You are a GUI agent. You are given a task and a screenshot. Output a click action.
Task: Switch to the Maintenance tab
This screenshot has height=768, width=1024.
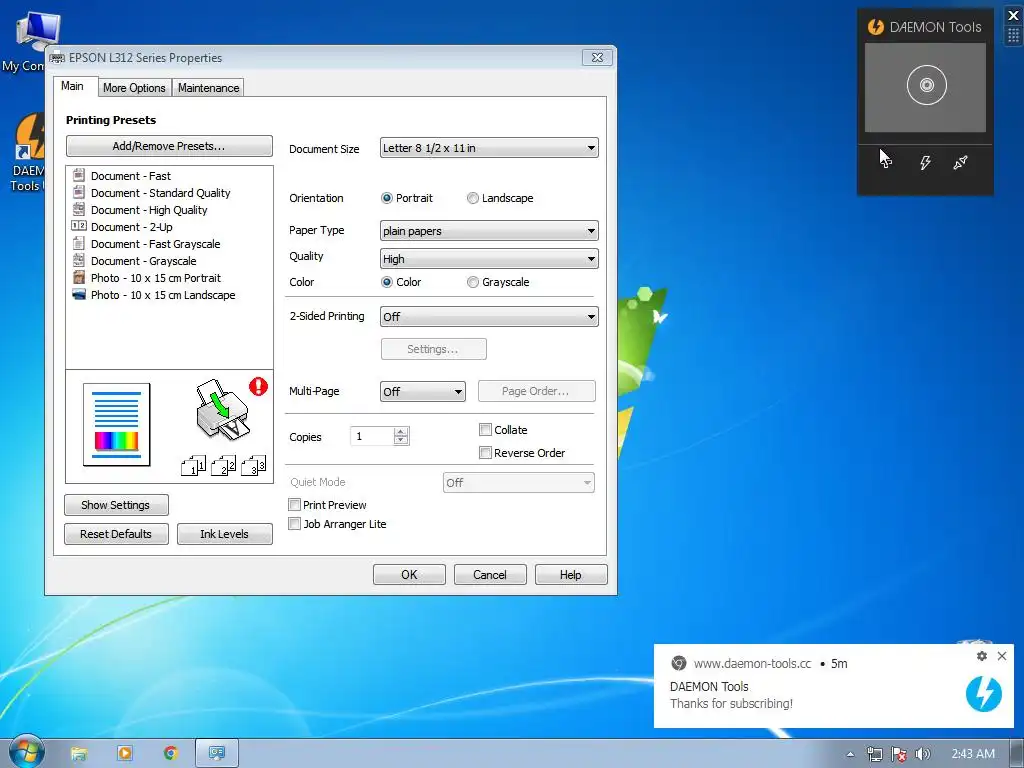pyautogui.click(x=208, y=88)
